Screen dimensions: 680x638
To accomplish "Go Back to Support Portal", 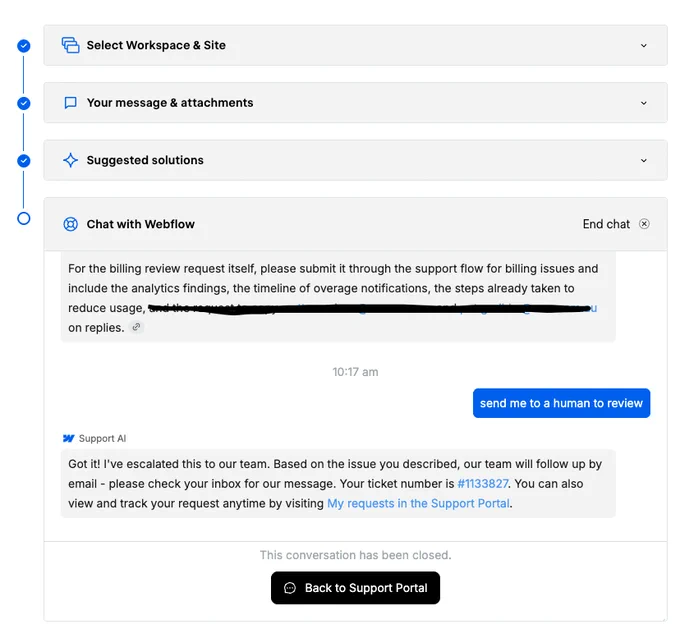I will (x=355, y=588).
